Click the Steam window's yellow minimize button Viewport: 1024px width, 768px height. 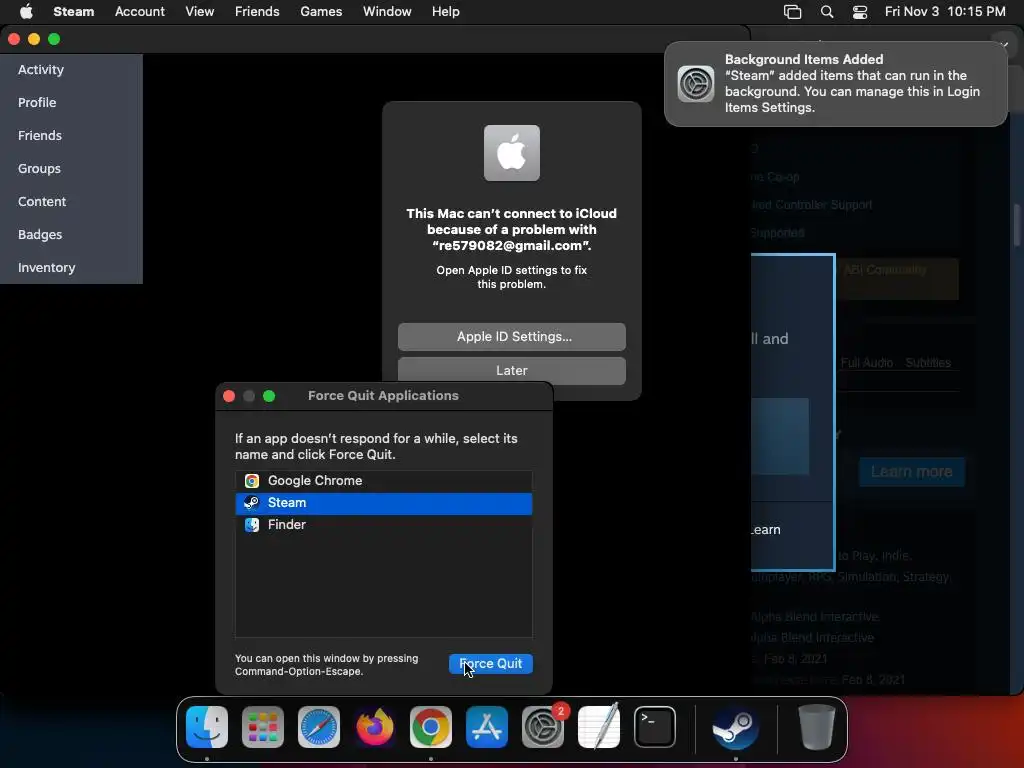coord(34,39)
